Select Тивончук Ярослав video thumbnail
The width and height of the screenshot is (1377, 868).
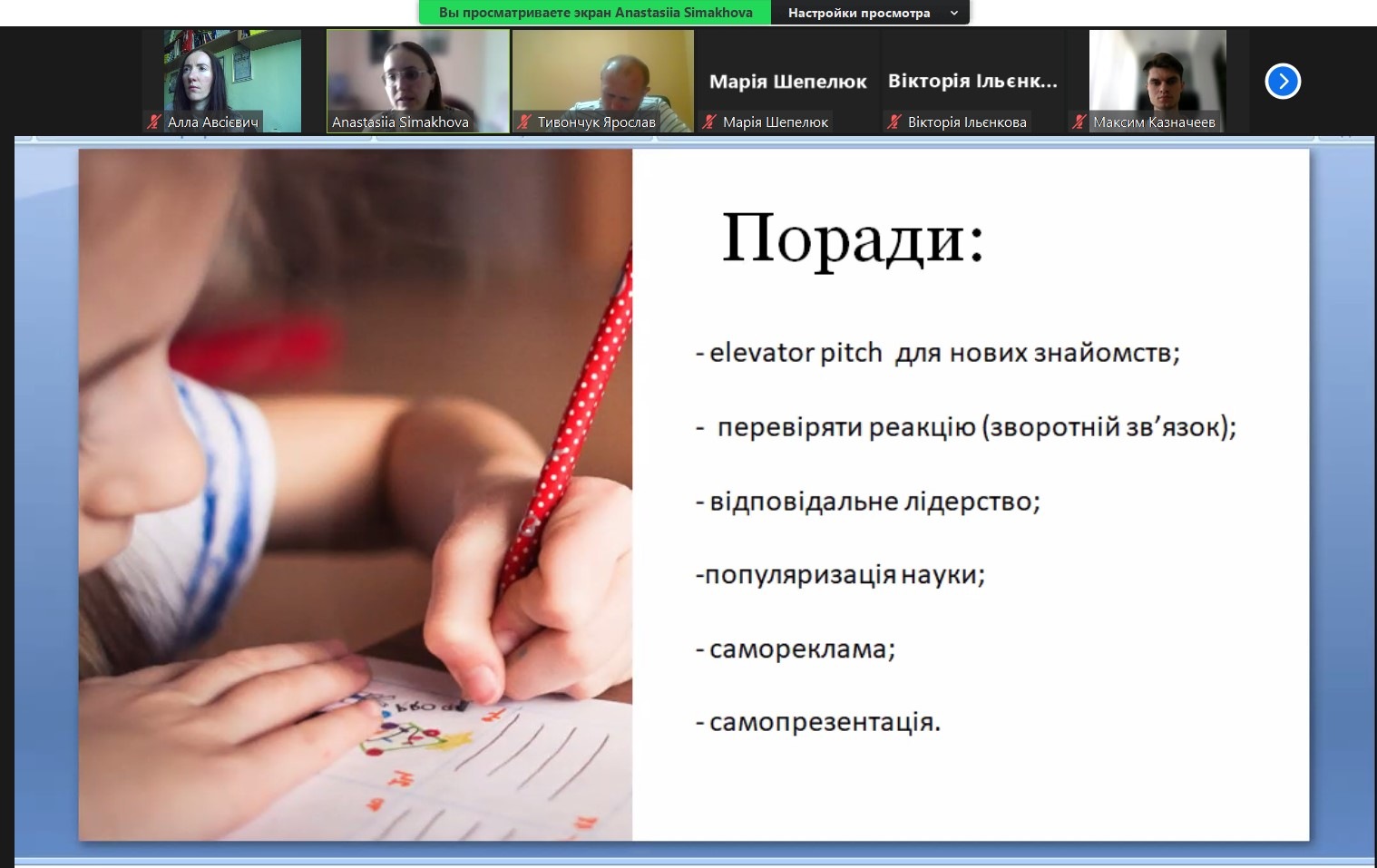(603, 81)
